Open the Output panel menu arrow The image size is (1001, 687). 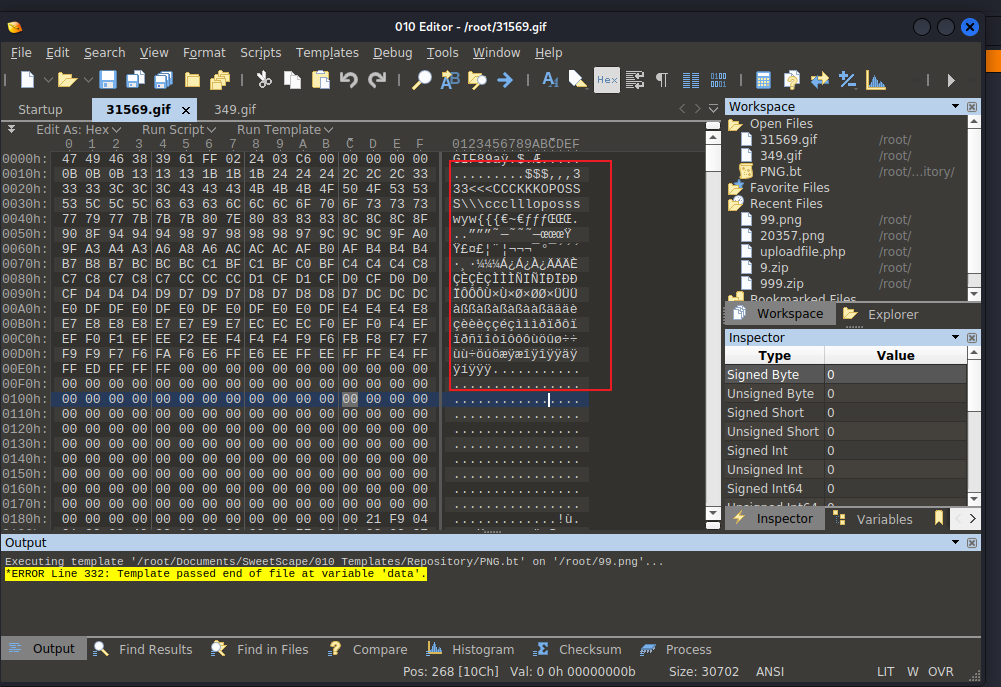coord(956,542)
